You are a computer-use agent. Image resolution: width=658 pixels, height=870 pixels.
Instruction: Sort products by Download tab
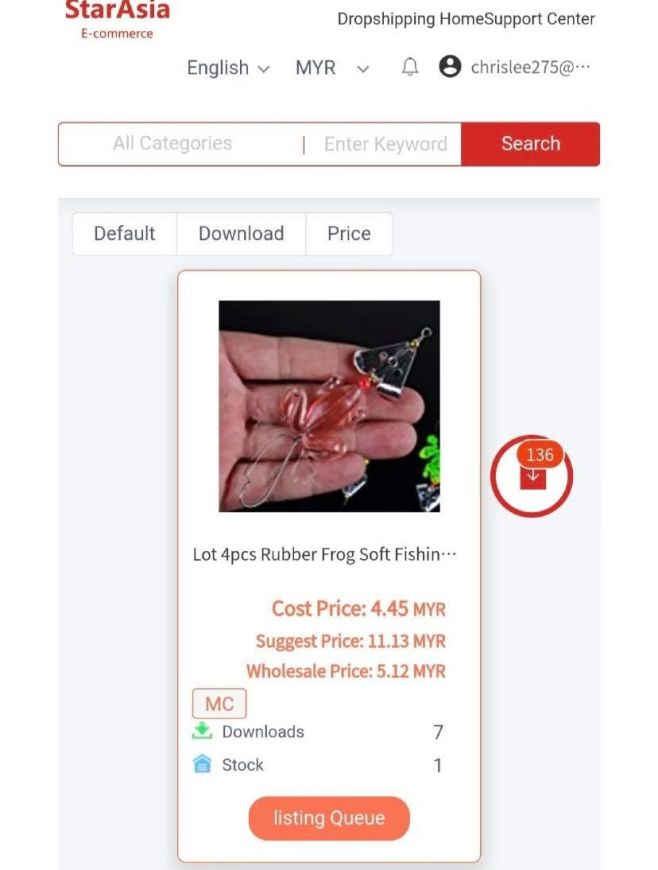pyautogui.click(x=241, y=234)
